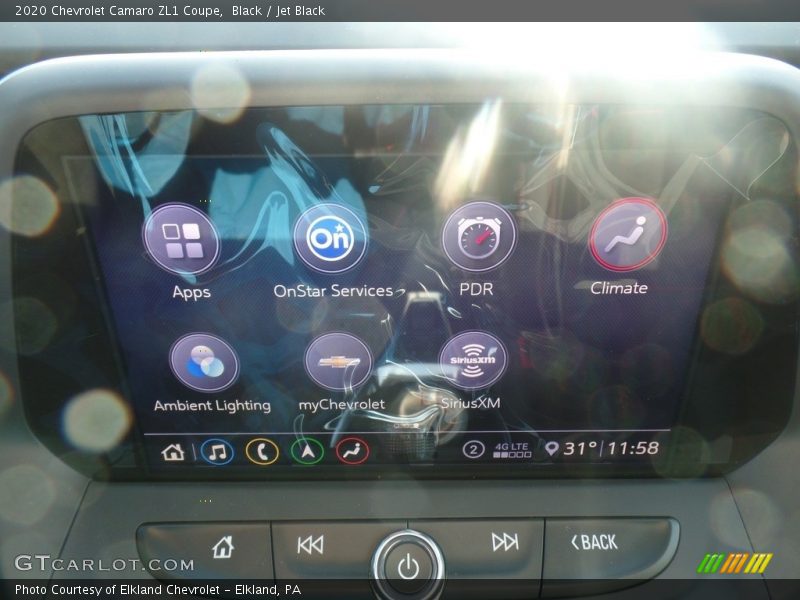800x600 pixels.
Task: Open phone via the yellow handset shortcut
Action: point(262,452)
